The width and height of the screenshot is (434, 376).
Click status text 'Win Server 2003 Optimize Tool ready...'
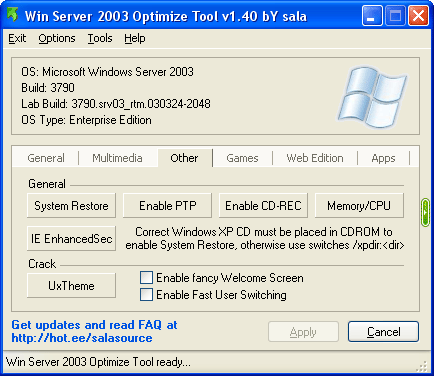pyautogui.click(x=98, y=362)
